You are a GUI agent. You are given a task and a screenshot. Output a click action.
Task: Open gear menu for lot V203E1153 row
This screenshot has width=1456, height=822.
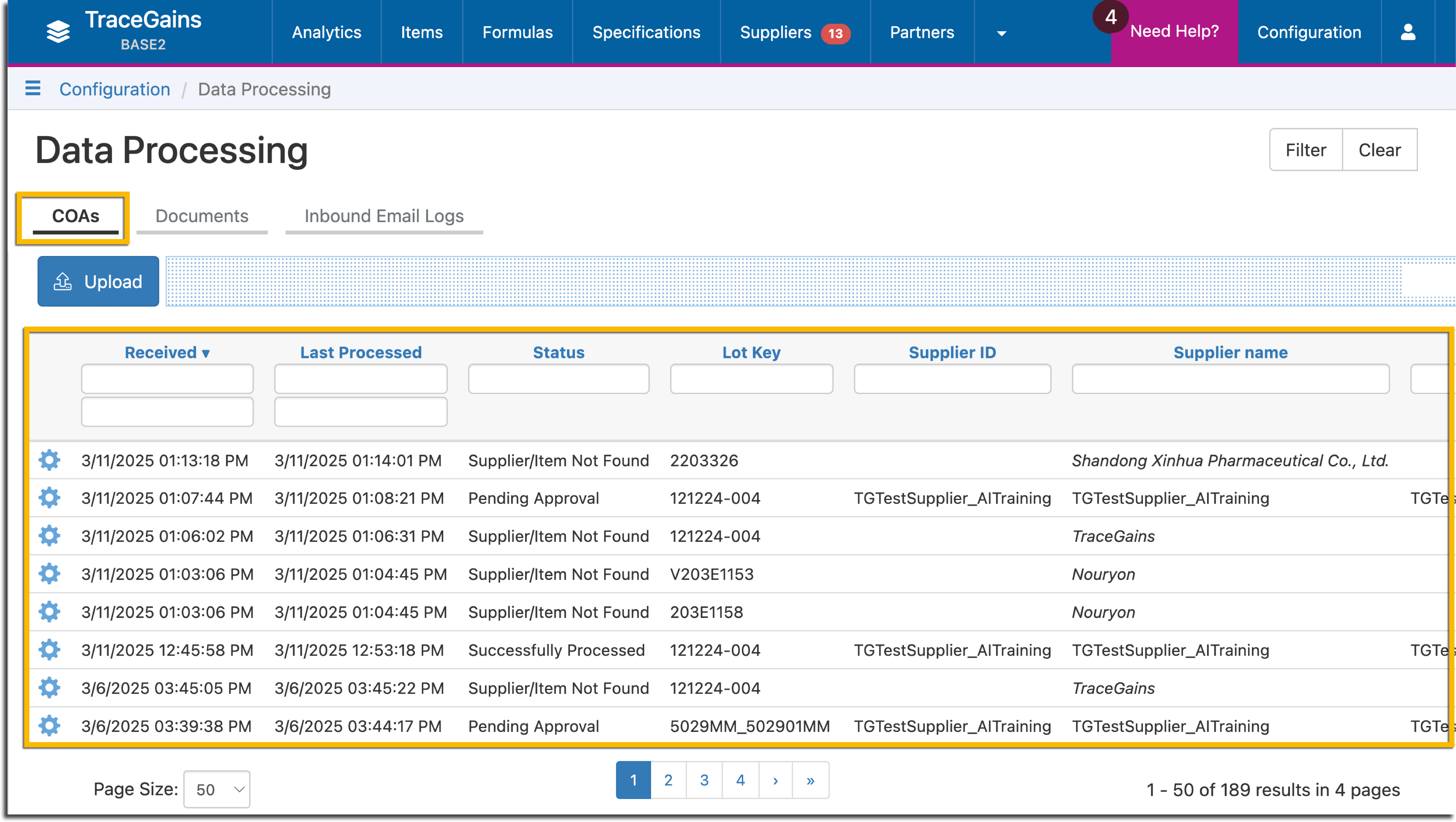point(49,574)
